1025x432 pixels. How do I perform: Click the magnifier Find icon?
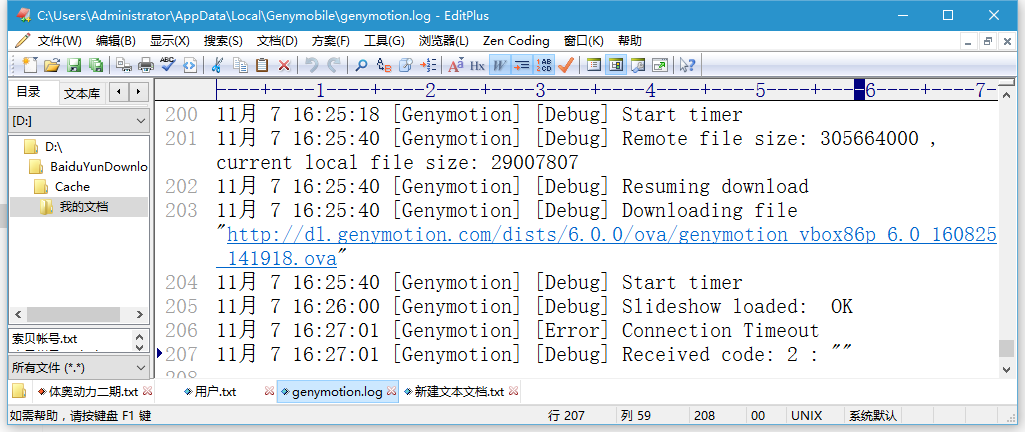point(361,65)
